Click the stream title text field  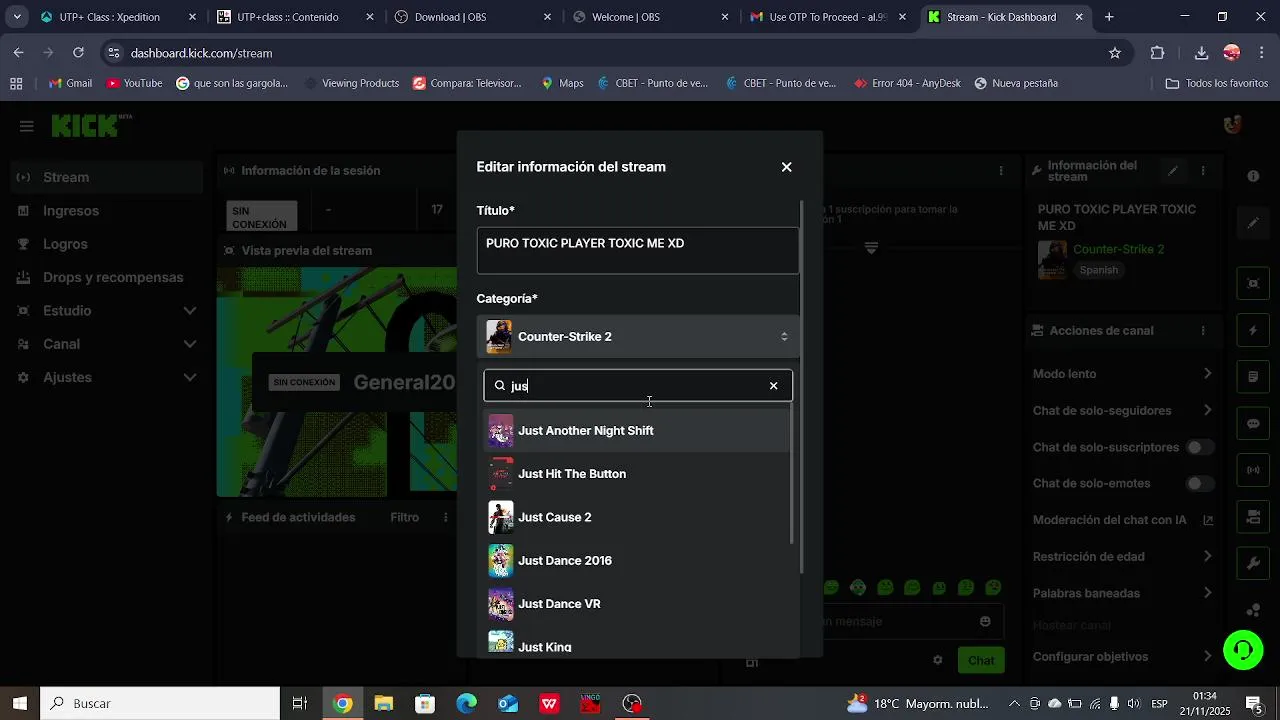pos(638,250)
